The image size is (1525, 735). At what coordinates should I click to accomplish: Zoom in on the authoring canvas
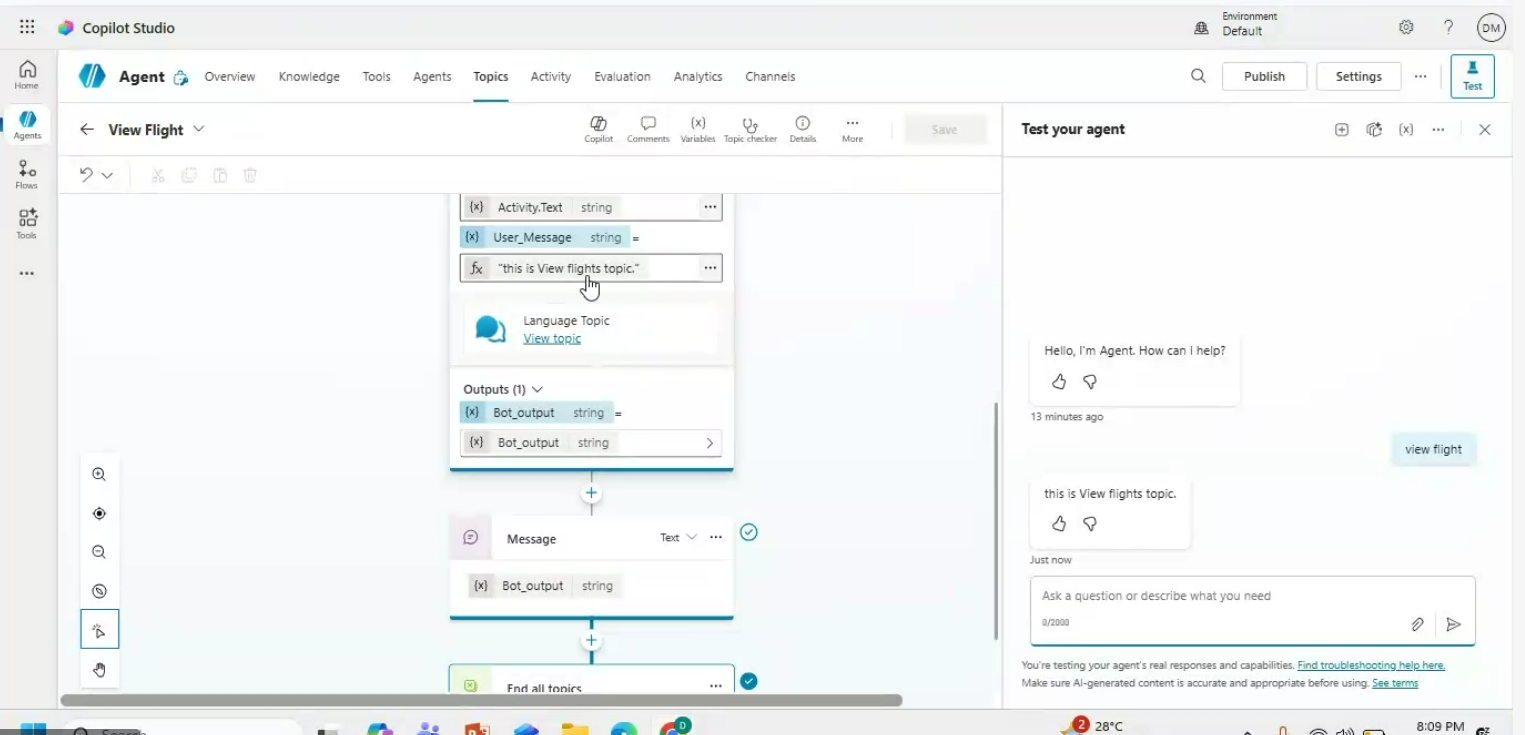pos(99,475)
